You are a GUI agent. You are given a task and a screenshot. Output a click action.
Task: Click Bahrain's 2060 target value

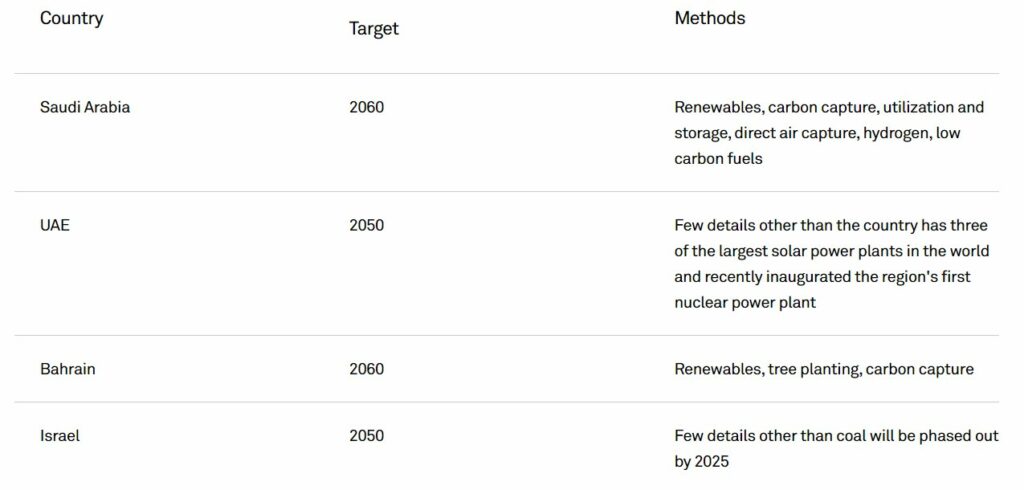click(x=366, y=369)
